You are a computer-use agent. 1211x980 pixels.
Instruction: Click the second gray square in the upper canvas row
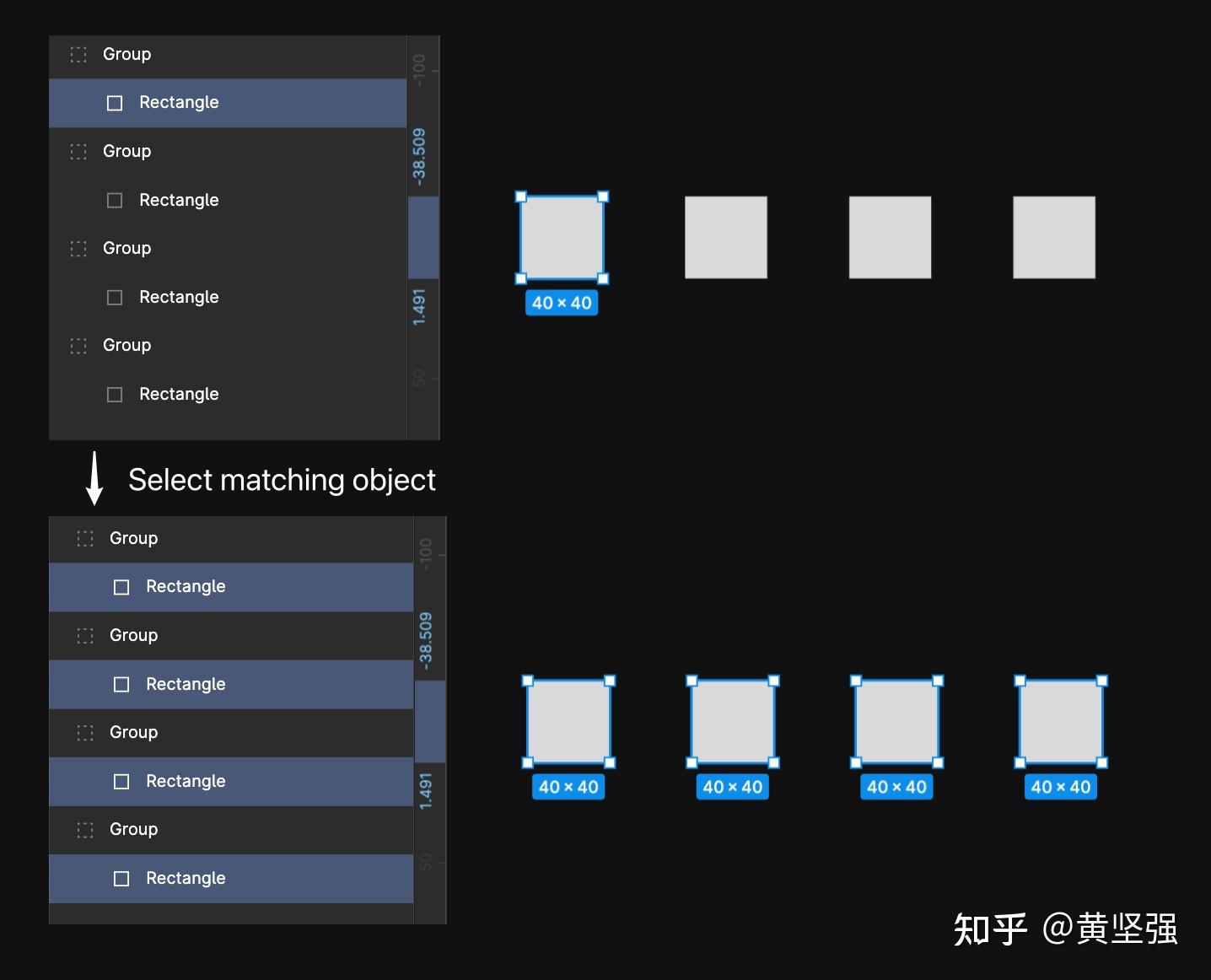click(x=725, y=237)
